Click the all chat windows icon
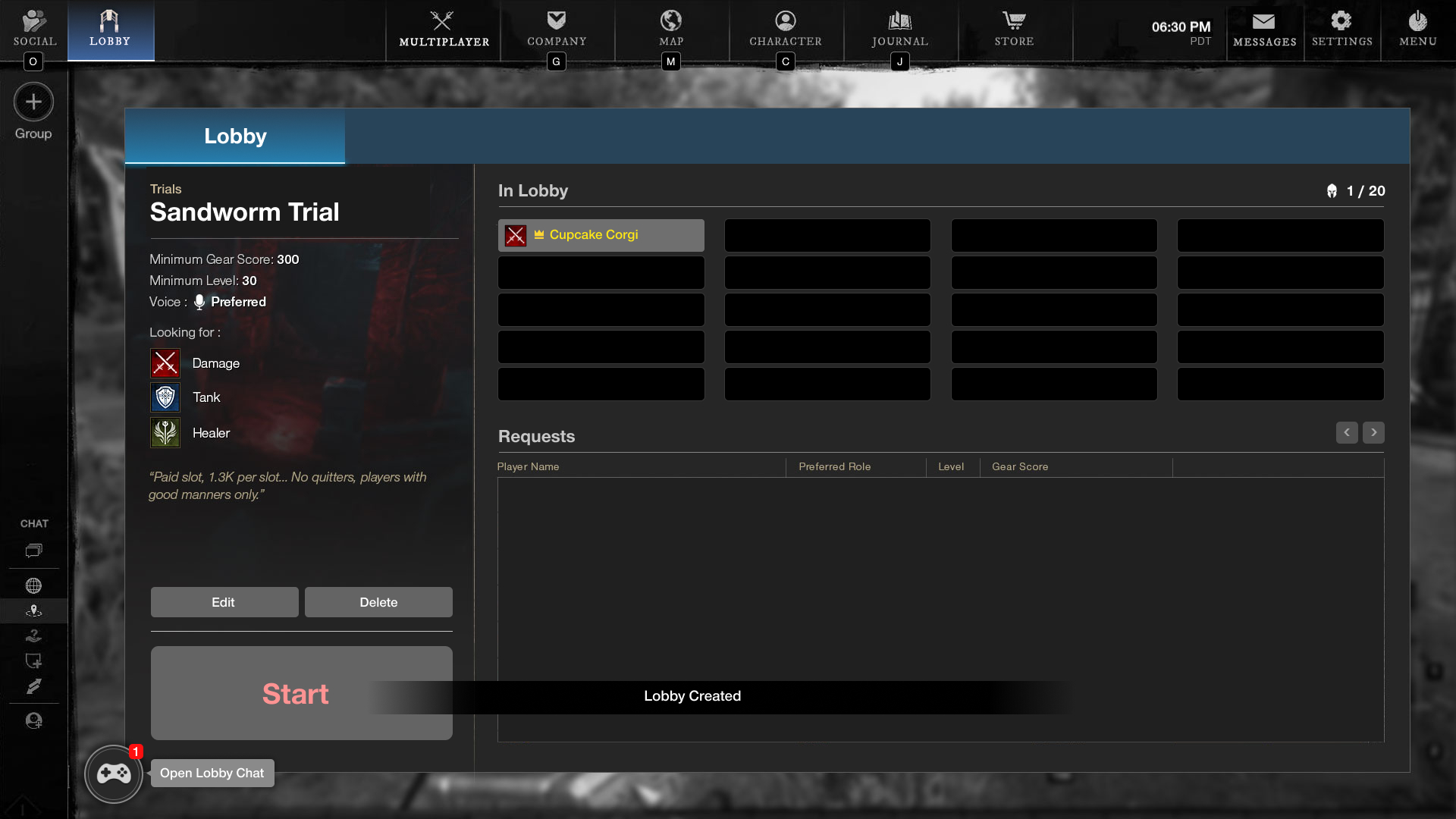This screenshot has width=1456, height=819. click(33, 551)
